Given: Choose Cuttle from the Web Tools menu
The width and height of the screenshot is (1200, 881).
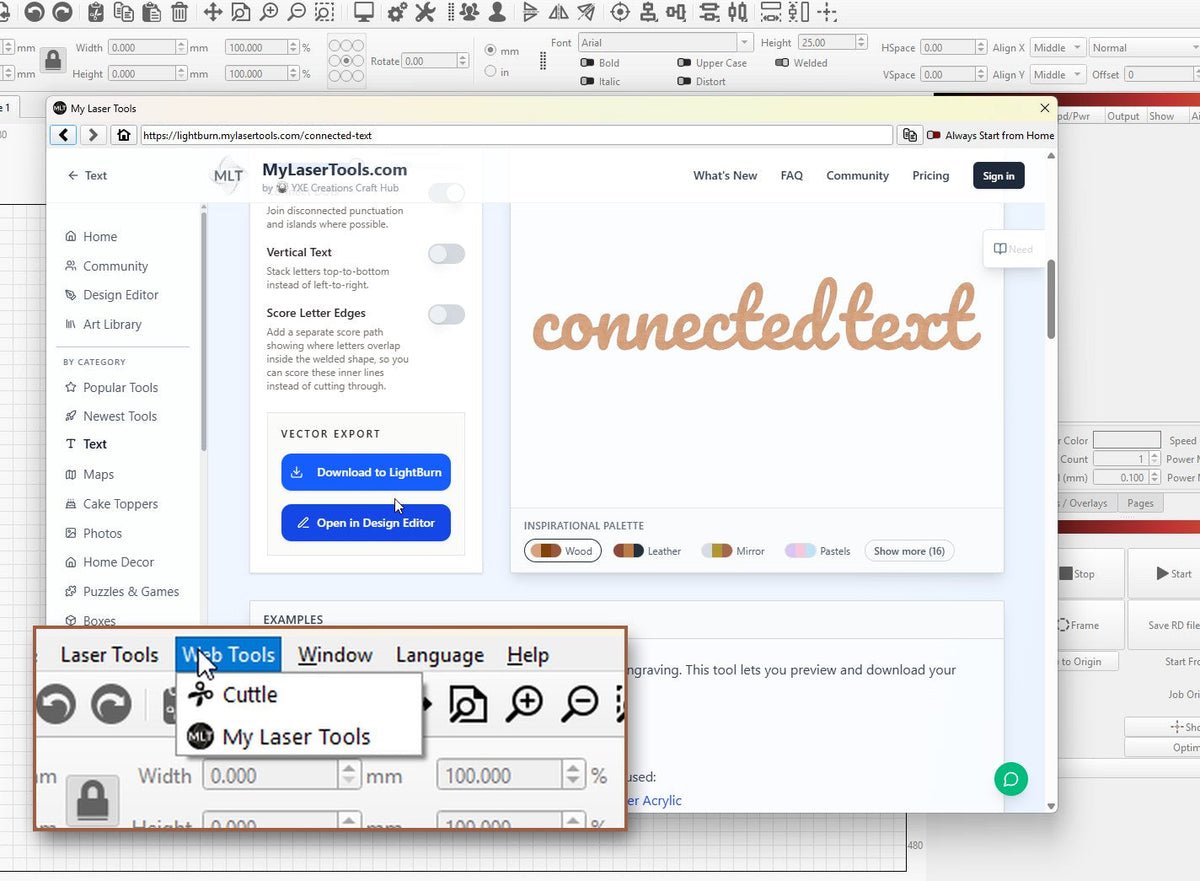Looking at the screenshot, I should 250,694.
